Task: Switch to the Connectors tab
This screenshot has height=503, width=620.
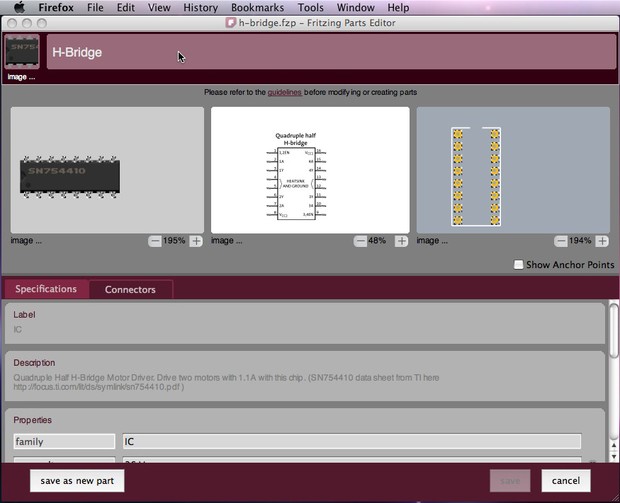Action: [x=130, y=289]
